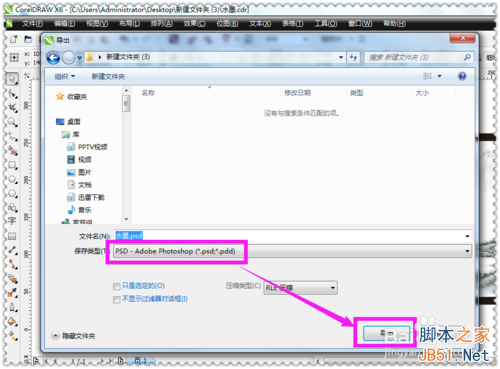Image resolution: width=500 pixels, height=369 pixels.
Task: Click the object origin icon in property bar
Action: (14, 58)
